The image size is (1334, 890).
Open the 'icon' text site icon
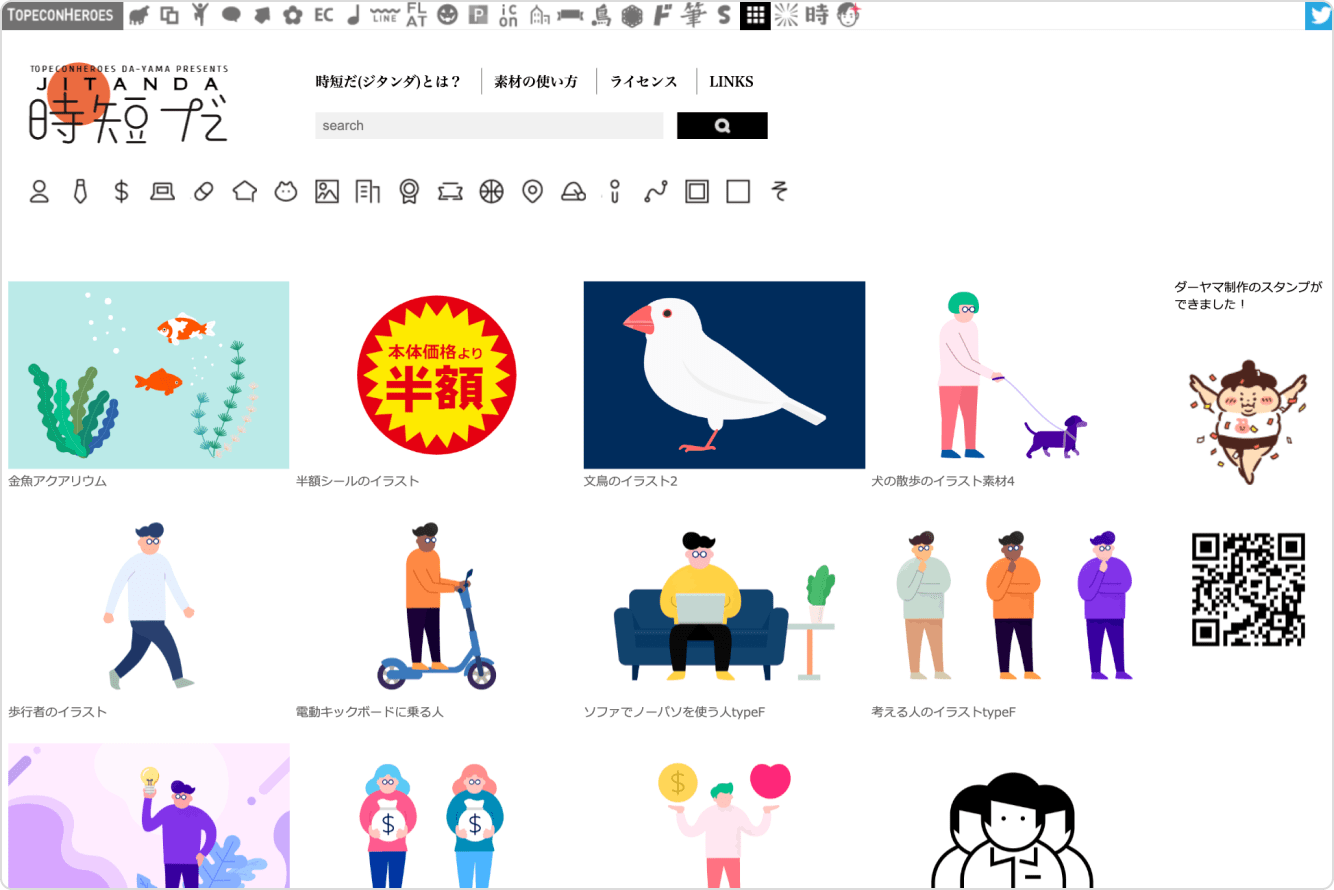click(508, 15)
